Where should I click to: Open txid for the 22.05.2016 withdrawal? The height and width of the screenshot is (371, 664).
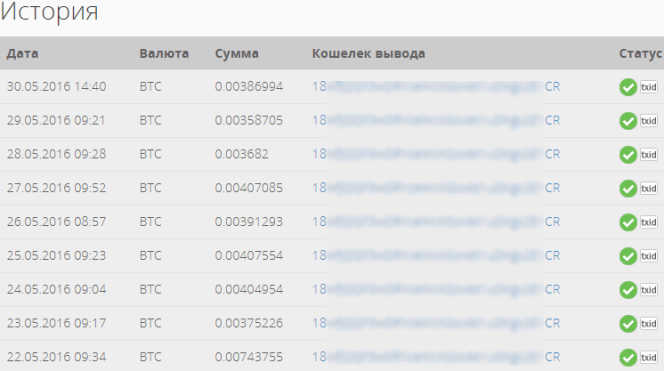tap(649, 357)
